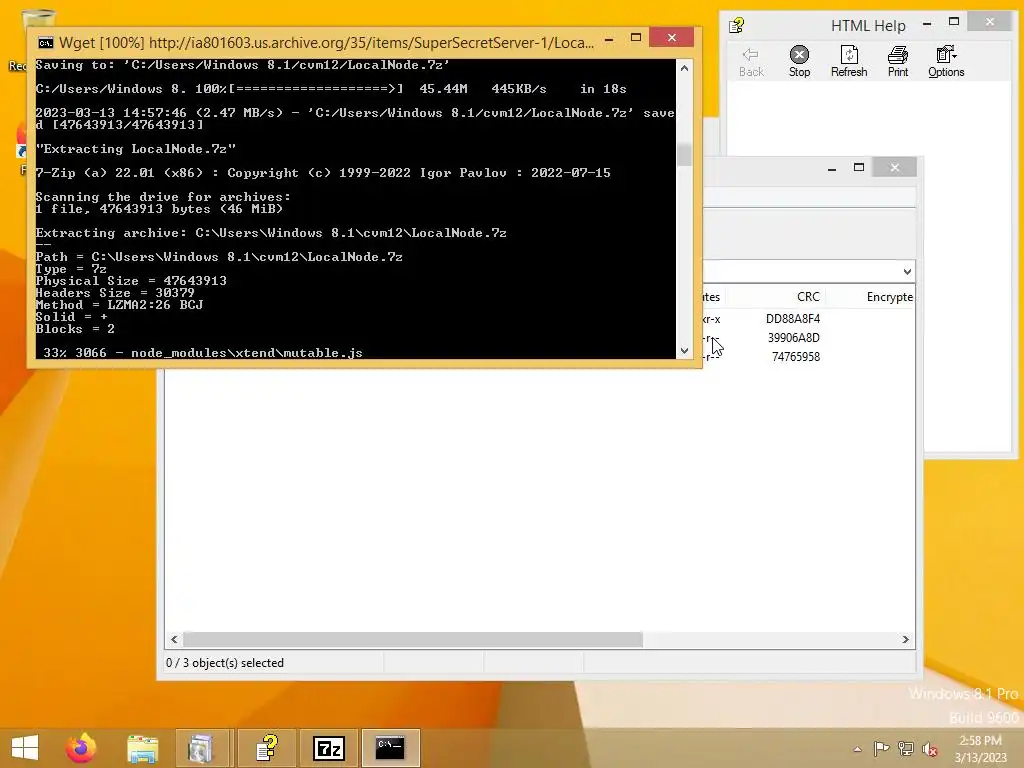
Task: Open network icon in system tray
Action: pyautogui.click(x=906, y=749)
